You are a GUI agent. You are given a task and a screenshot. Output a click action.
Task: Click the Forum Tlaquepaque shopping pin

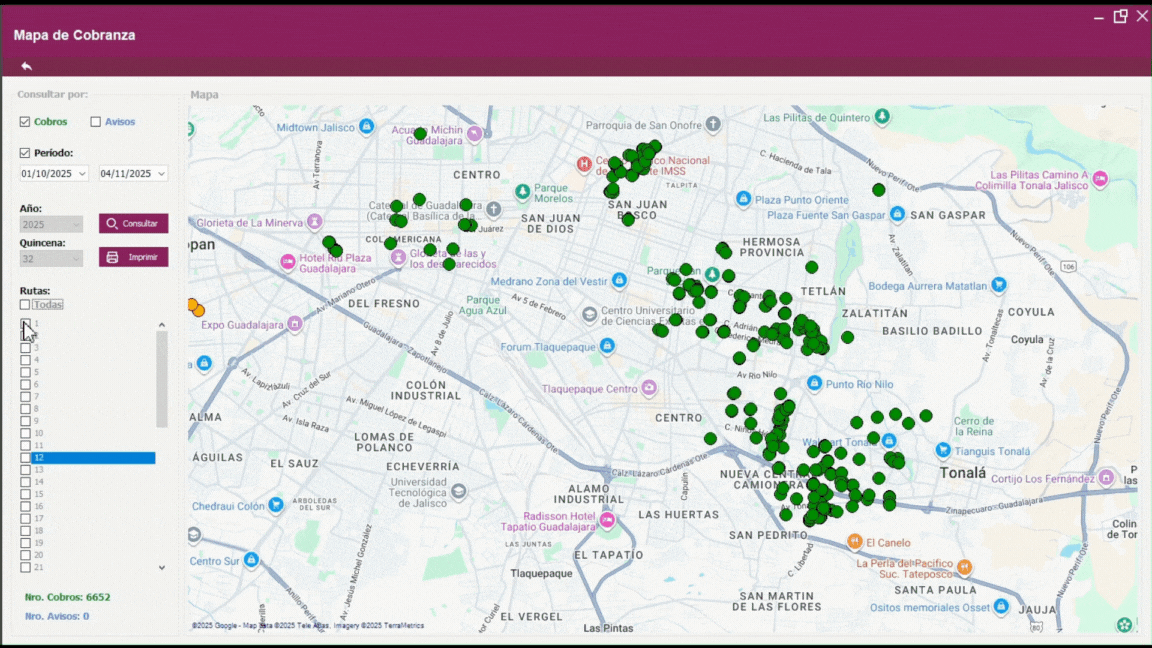coord(607,347)
